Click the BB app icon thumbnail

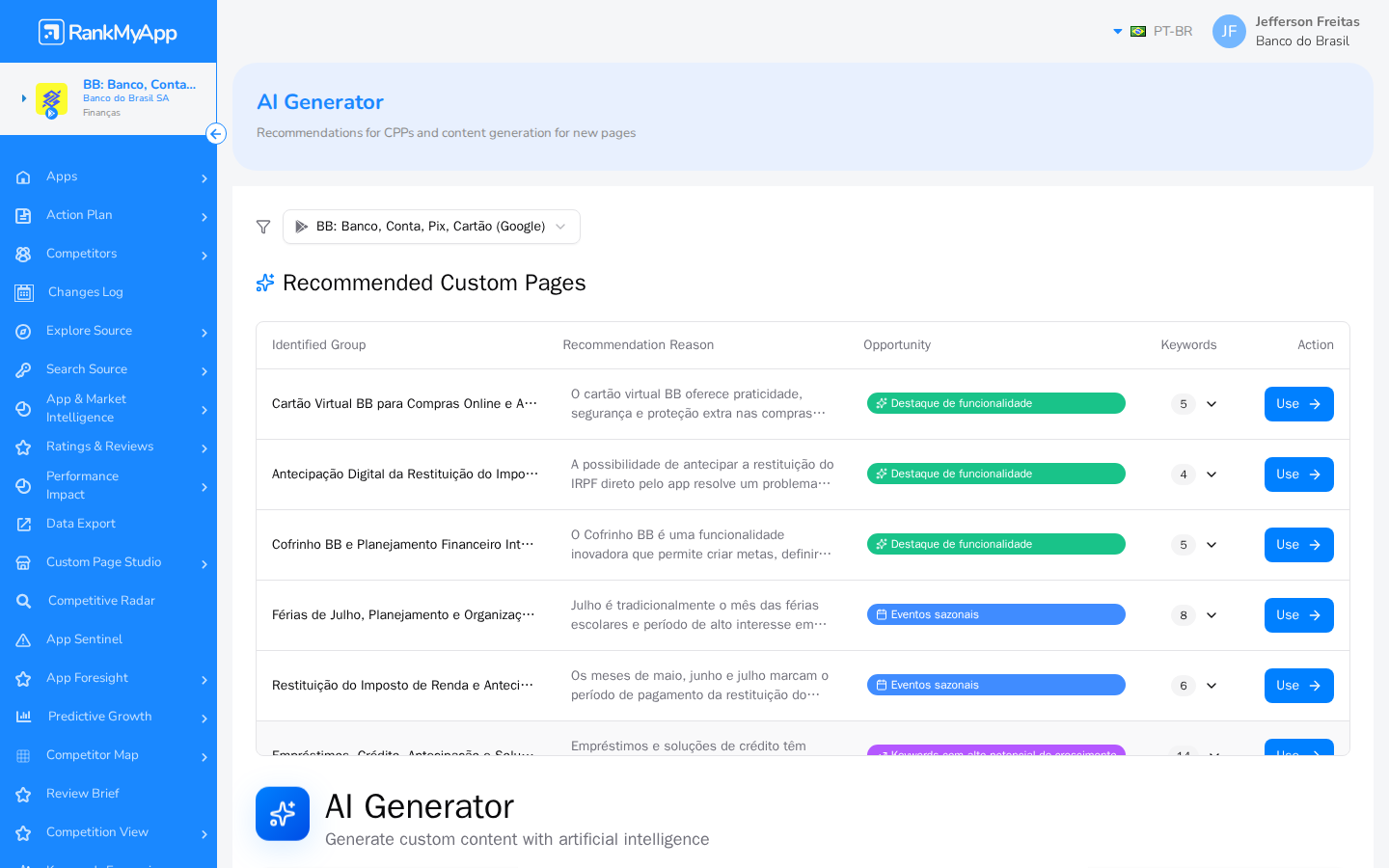[x=51, y=99]
